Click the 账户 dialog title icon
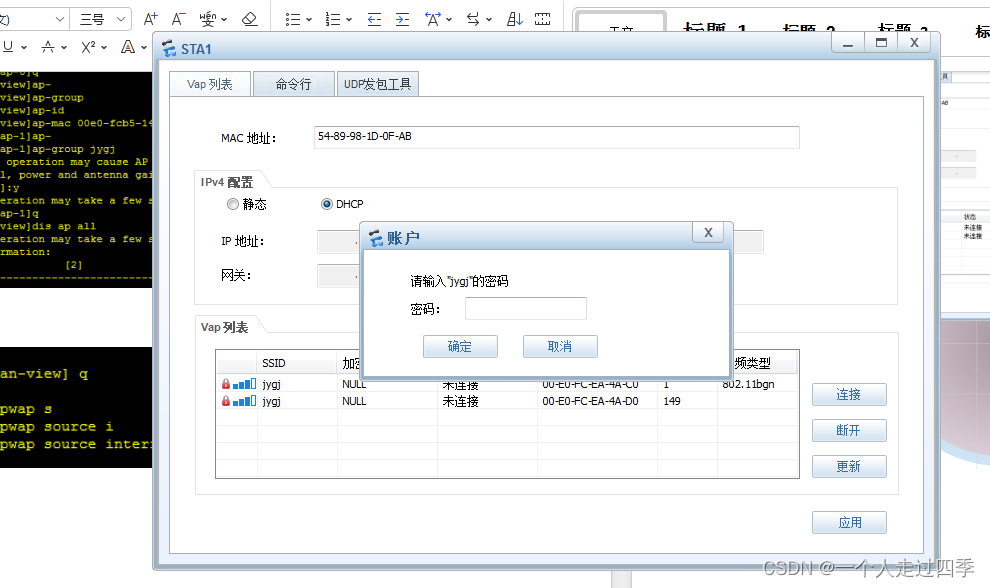This screenshot has width=990, height=588. pos(376,238)
